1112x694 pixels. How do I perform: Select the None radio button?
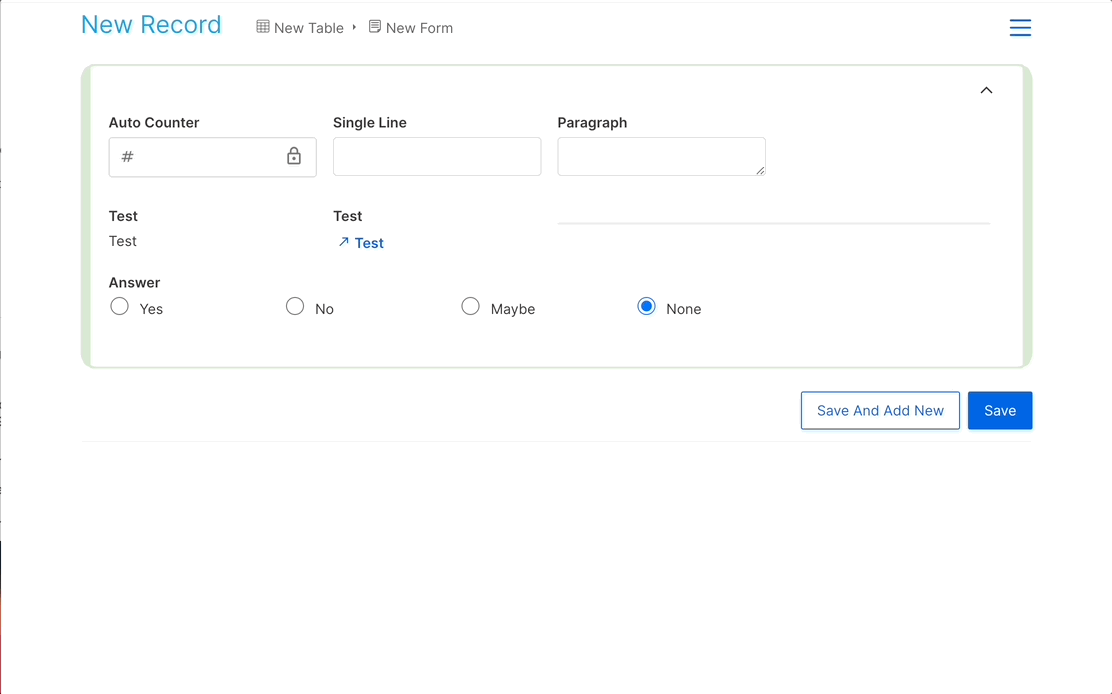(646, 307)
